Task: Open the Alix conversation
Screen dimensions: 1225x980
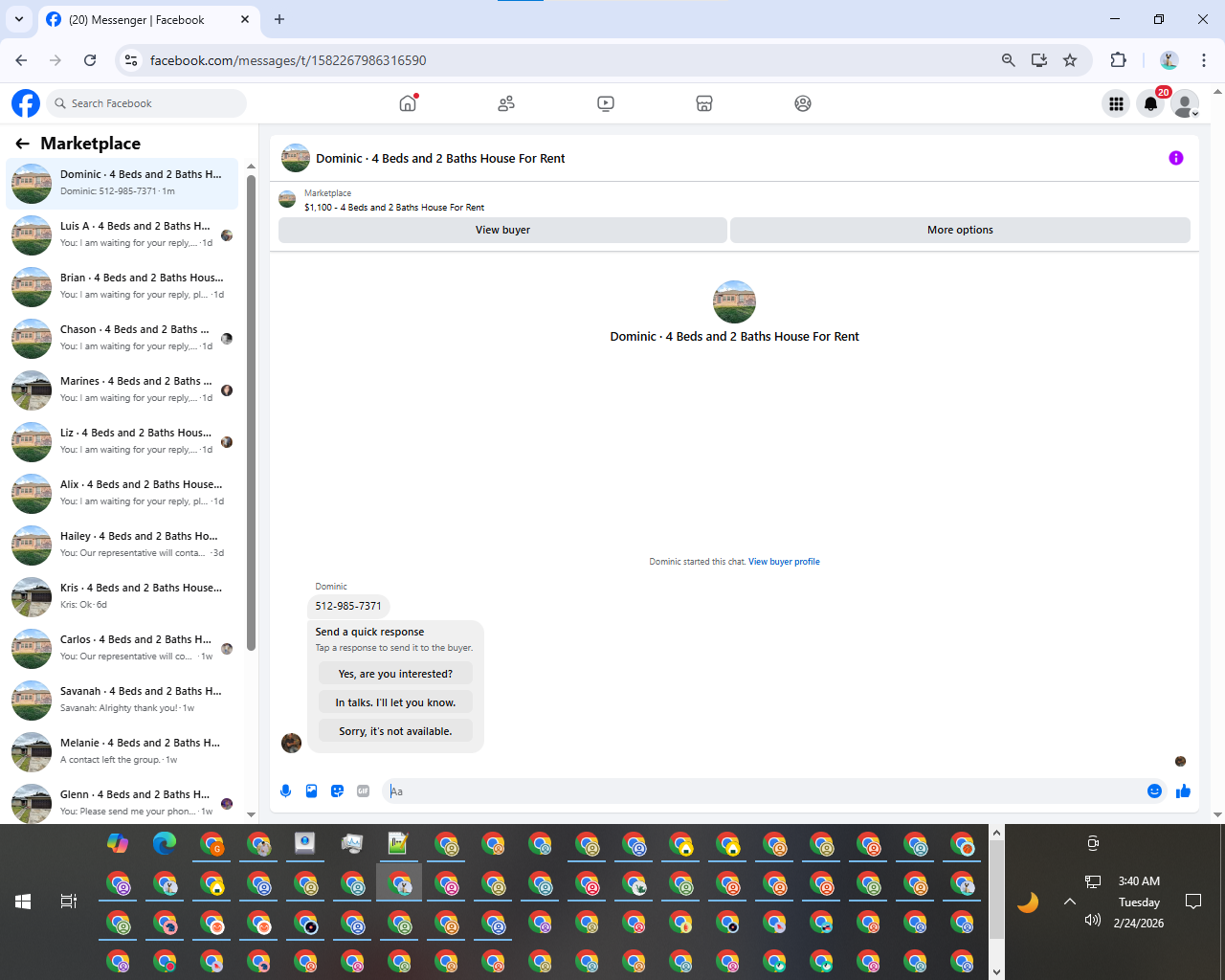Action: [122, 493]
